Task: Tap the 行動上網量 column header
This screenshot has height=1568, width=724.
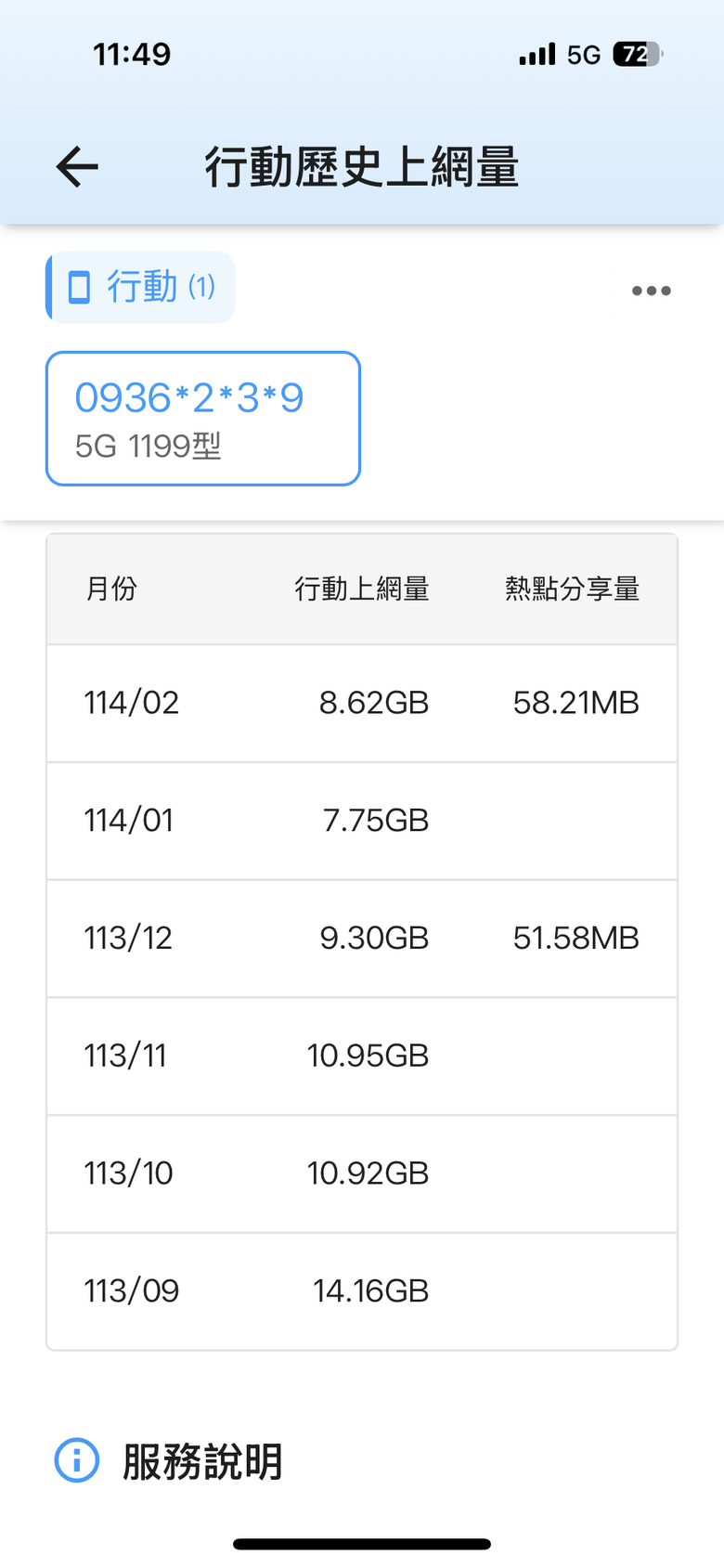Action: (362, 589)
